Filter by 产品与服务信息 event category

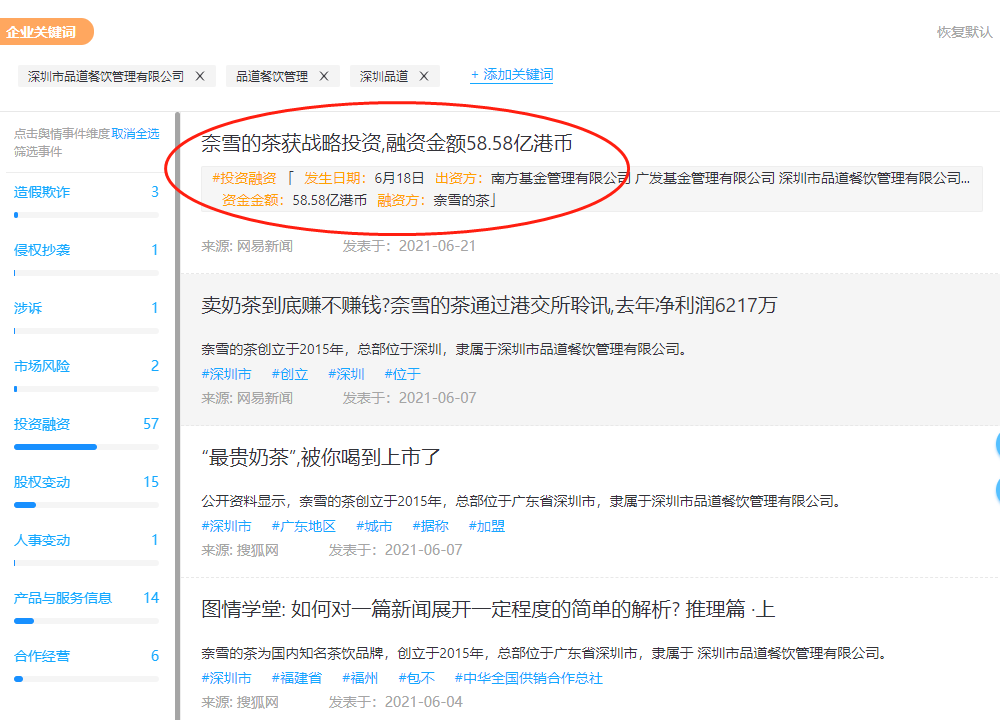(x=63, y=598)
